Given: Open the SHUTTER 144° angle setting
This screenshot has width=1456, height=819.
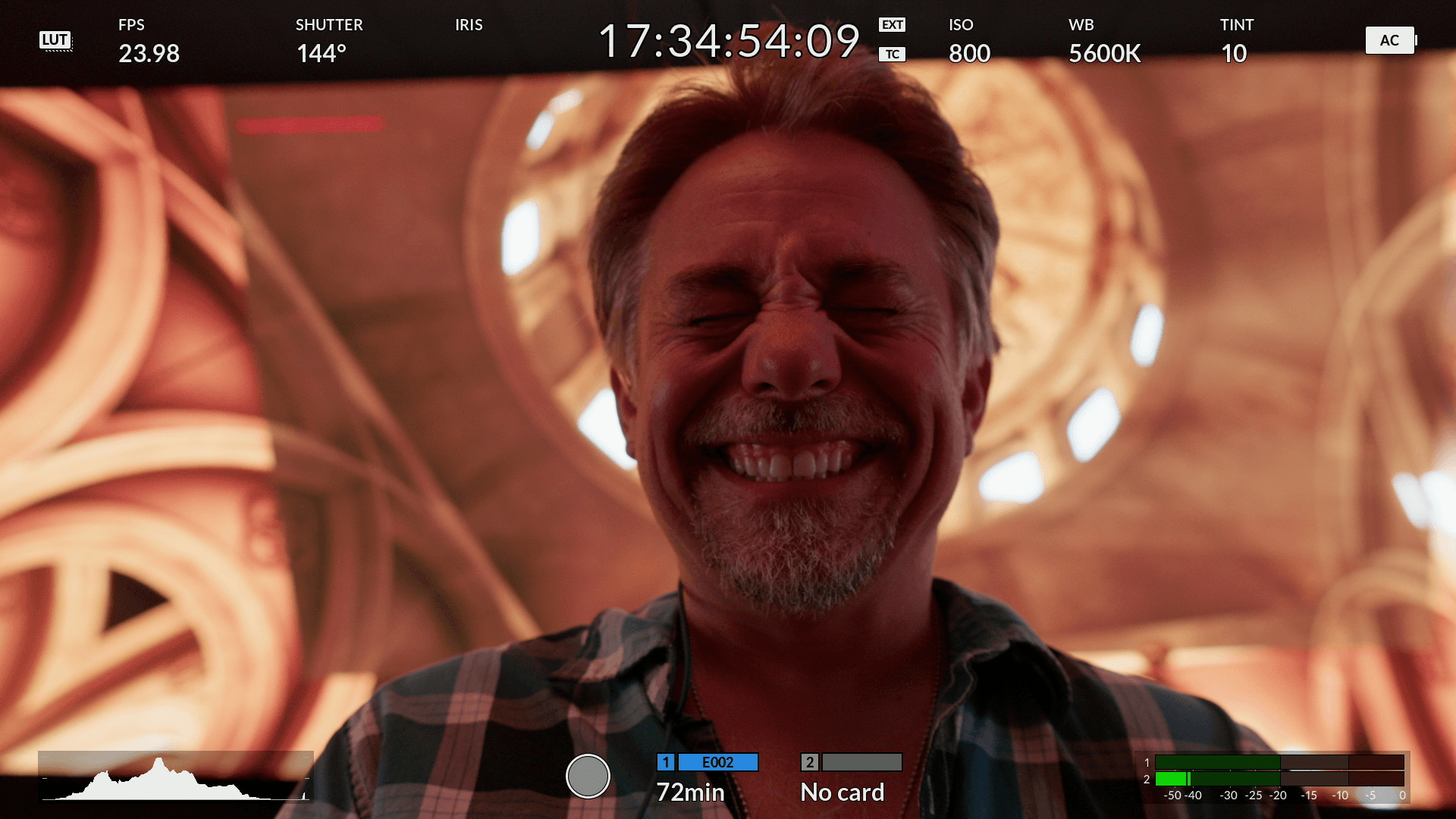Looking at the screenshot, I should click(322, 53).
